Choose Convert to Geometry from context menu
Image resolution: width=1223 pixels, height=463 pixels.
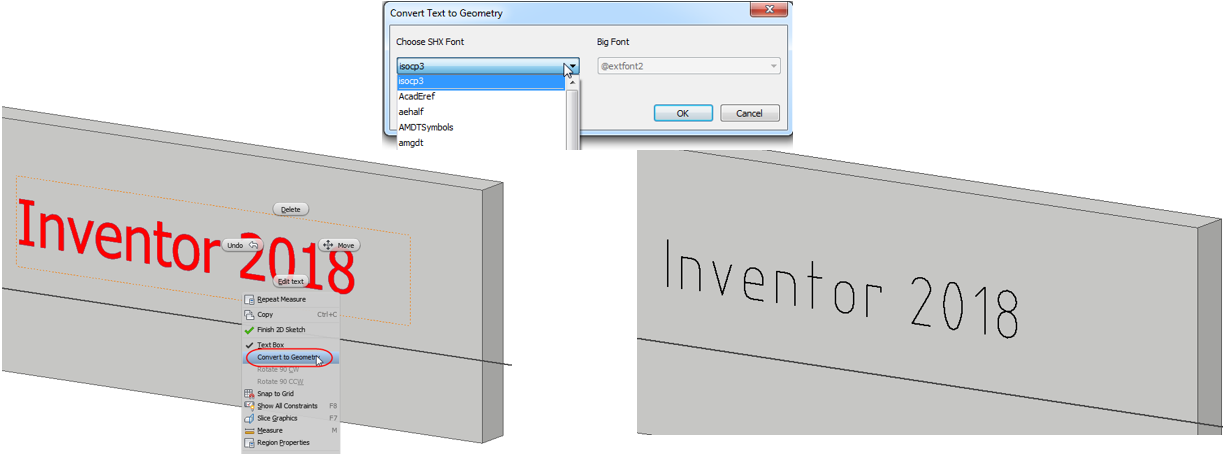tap(288, 357)
